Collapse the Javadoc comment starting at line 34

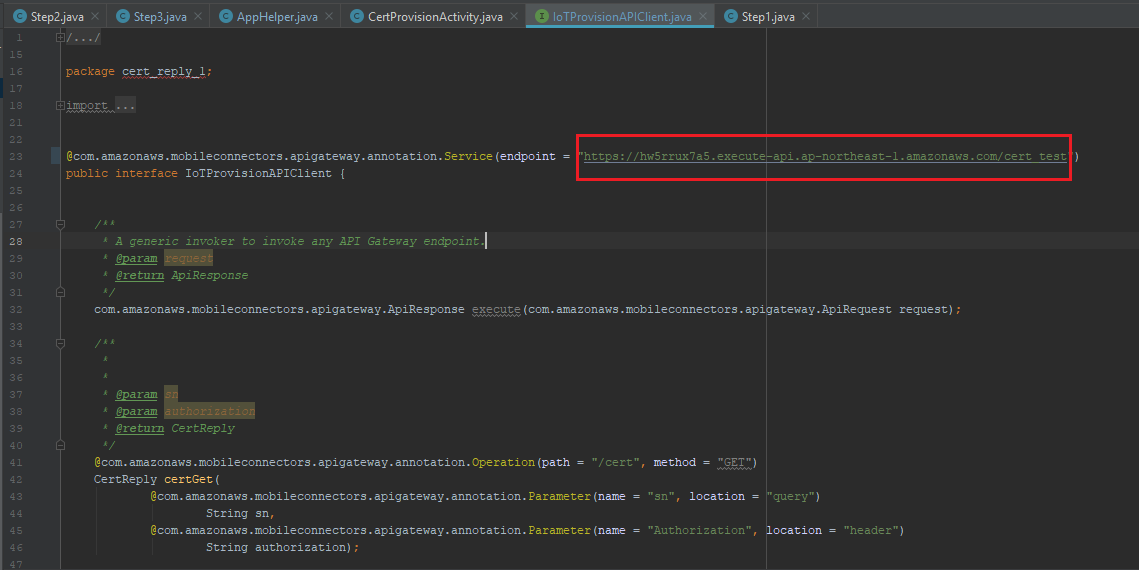tap(60, 343)
